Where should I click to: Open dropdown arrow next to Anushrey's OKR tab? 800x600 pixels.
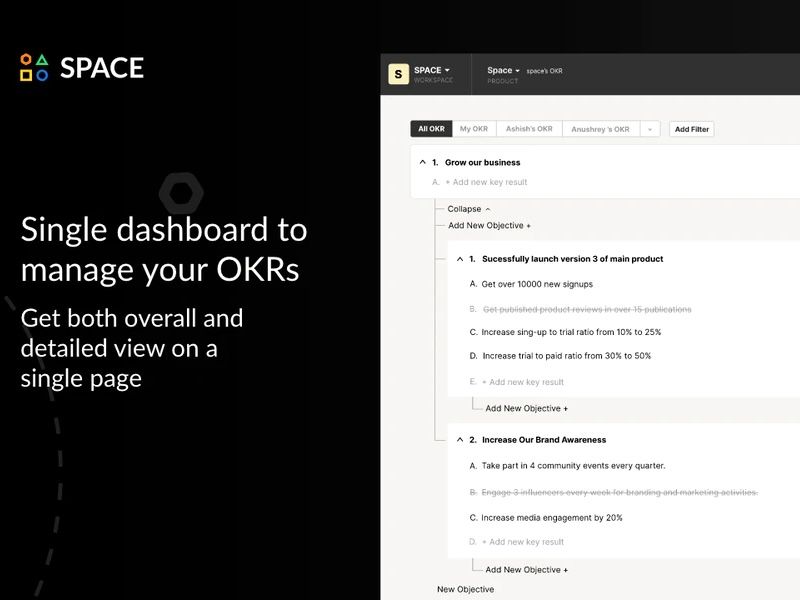[650, 129]
